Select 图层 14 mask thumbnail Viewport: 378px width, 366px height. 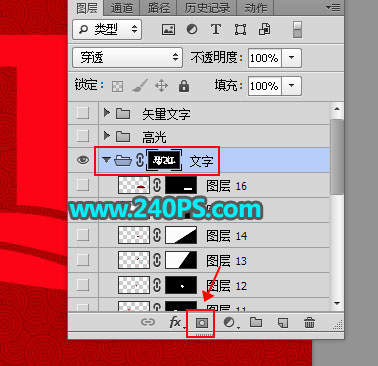[181, 235]
